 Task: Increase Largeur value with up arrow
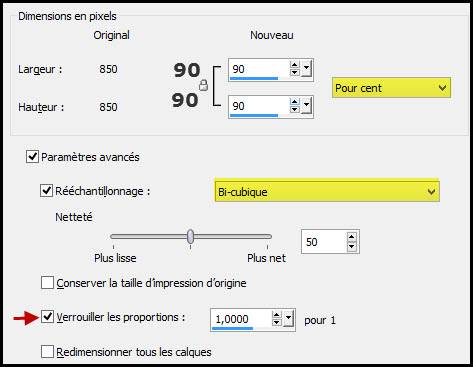(295, 65)
